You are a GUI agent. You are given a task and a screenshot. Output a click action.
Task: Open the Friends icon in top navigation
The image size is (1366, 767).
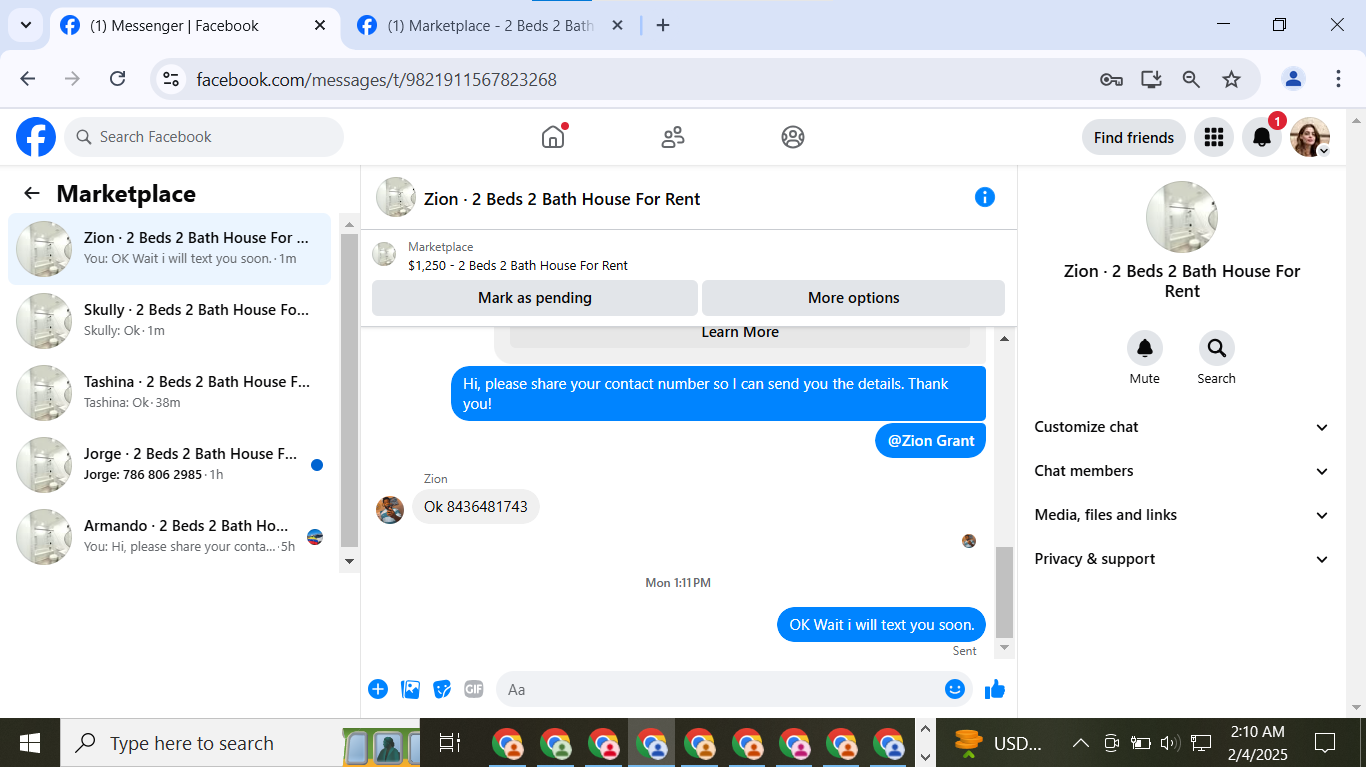click(673, 137)
